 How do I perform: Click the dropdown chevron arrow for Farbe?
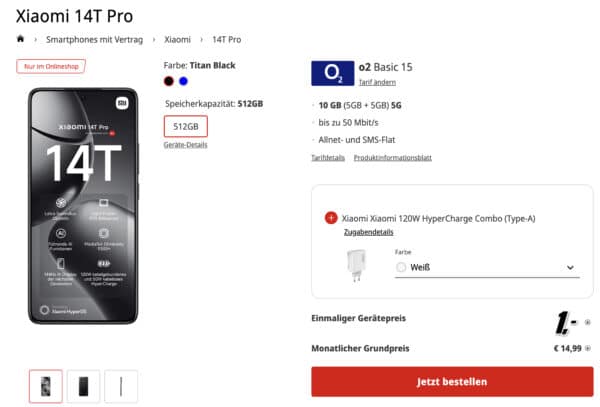(570, 267)
